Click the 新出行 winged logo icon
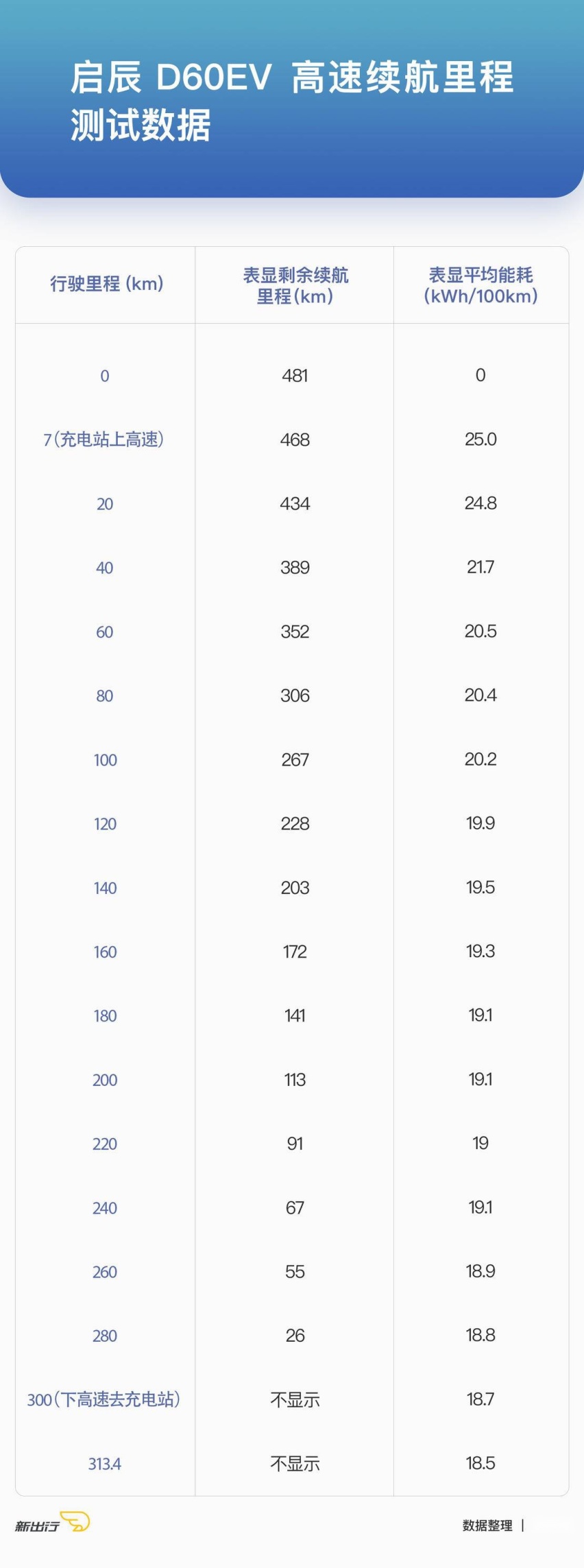The height and width of the screenshot is (1568, 584). click(75, 1521)
